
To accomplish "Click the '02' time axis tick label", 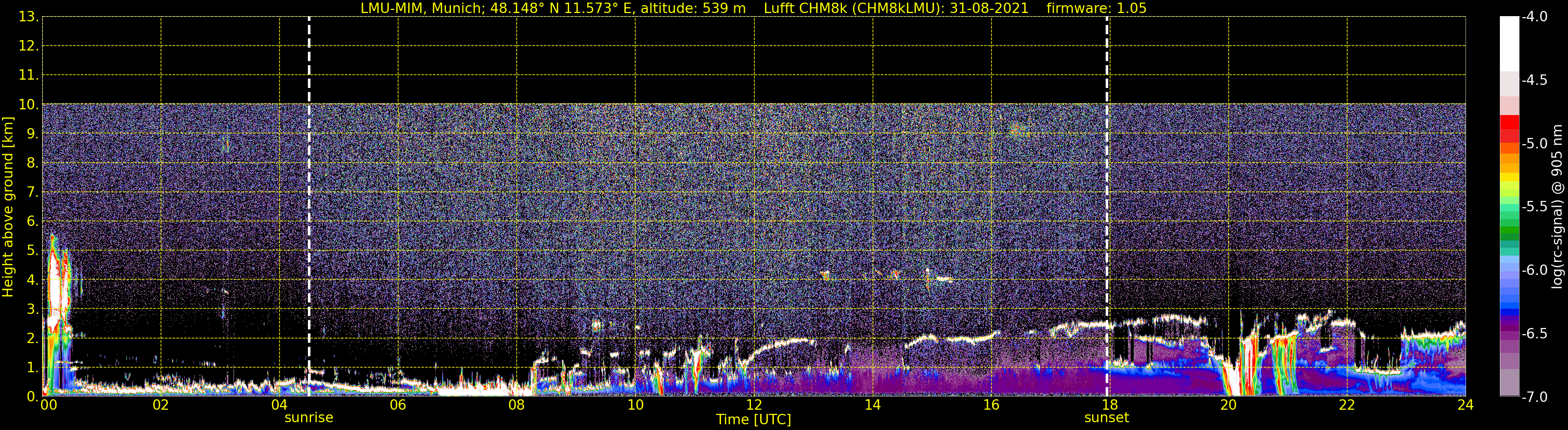I will point(161,405).
